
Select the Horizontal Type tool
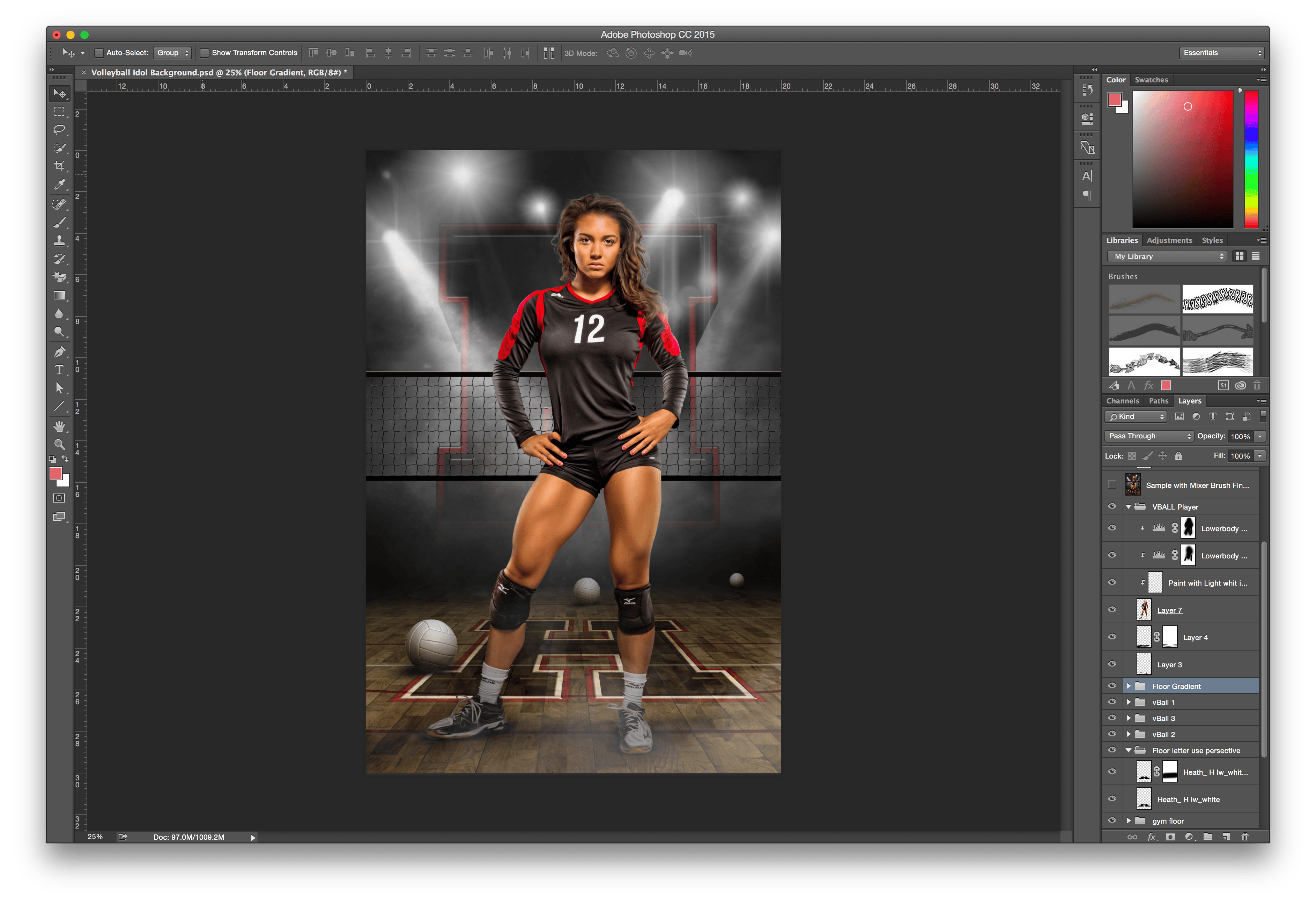(x=59, y=370)
